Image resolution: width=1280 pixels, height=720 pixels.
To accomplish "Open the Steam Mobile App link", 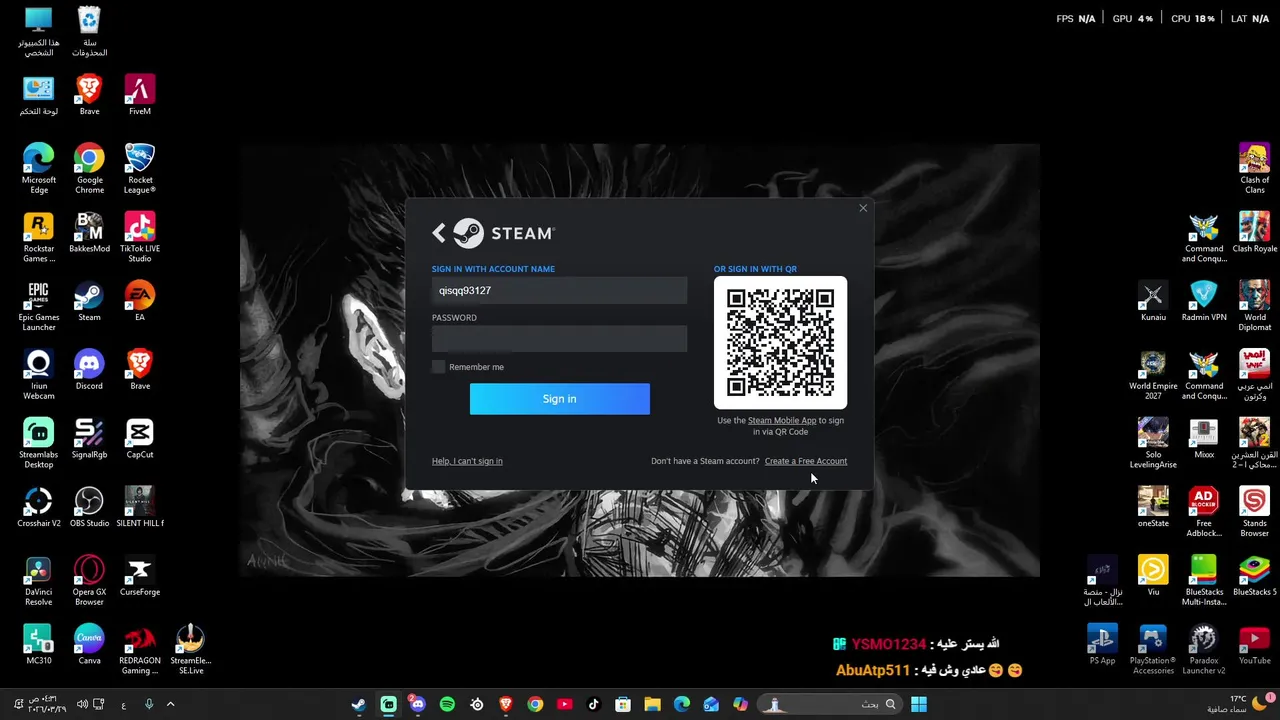I will tap(782, 420).
